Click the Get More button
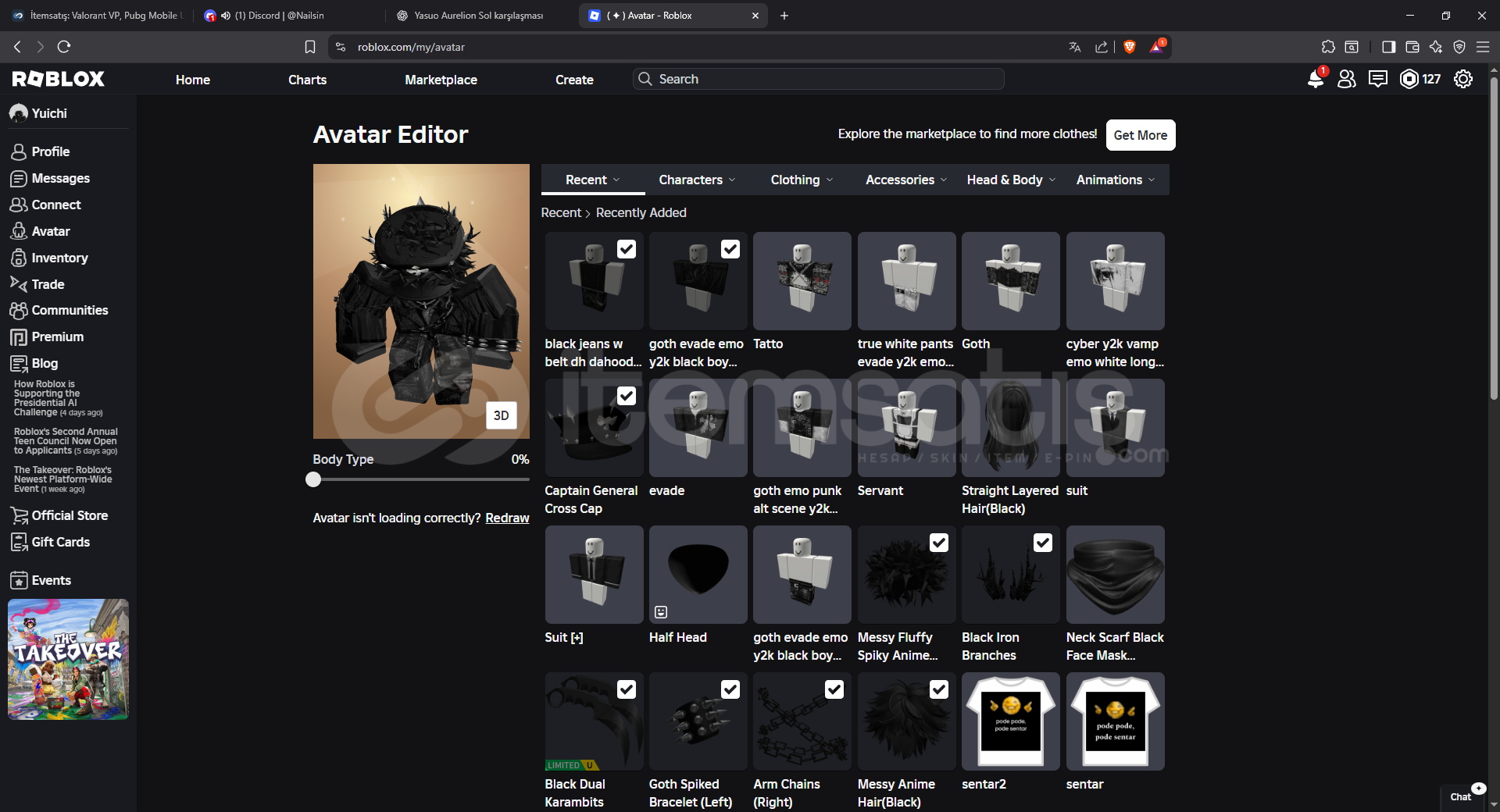 pyautogui.click(x=1140, y=135)
